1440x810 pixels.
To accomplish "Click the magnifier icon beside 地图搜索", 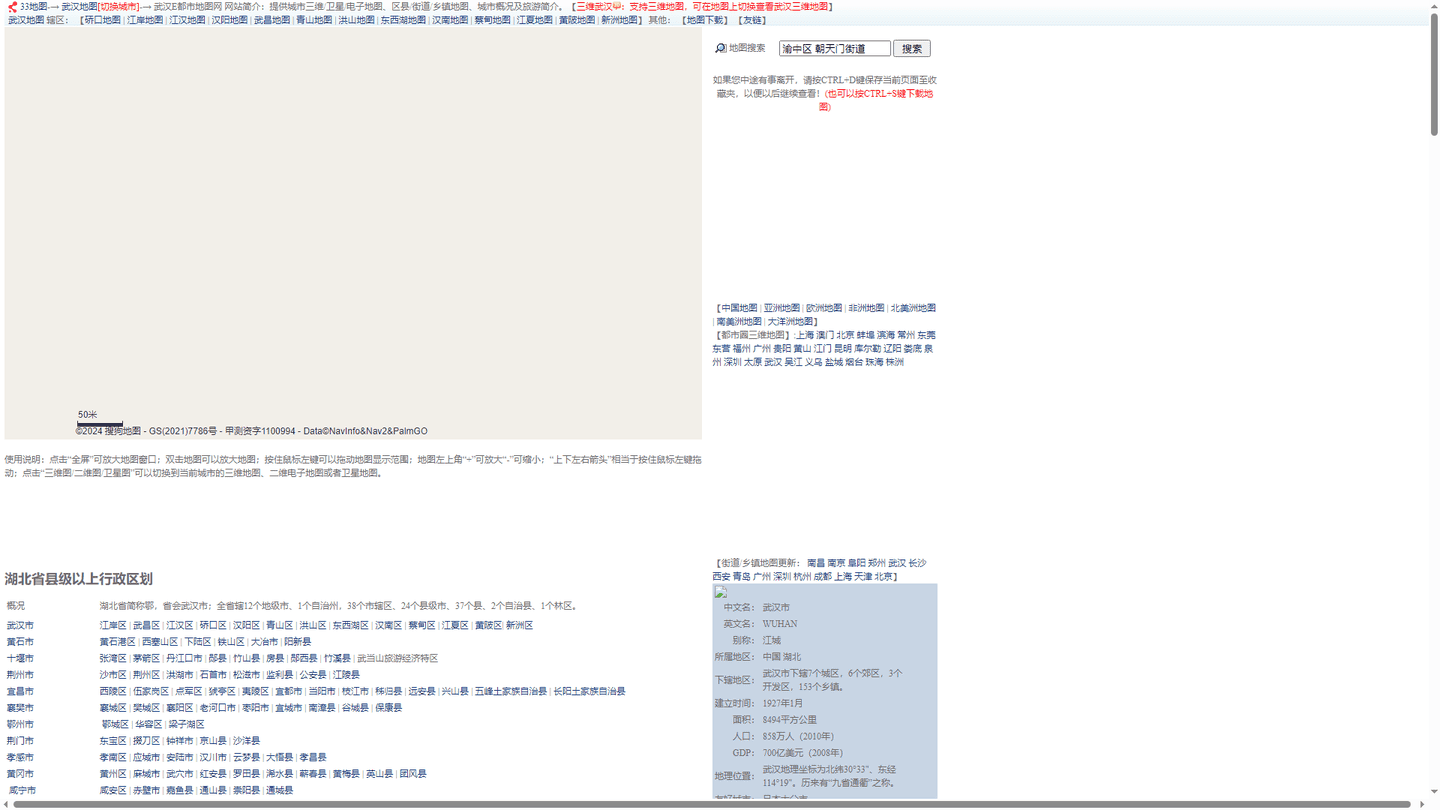I will pos(720,48).
